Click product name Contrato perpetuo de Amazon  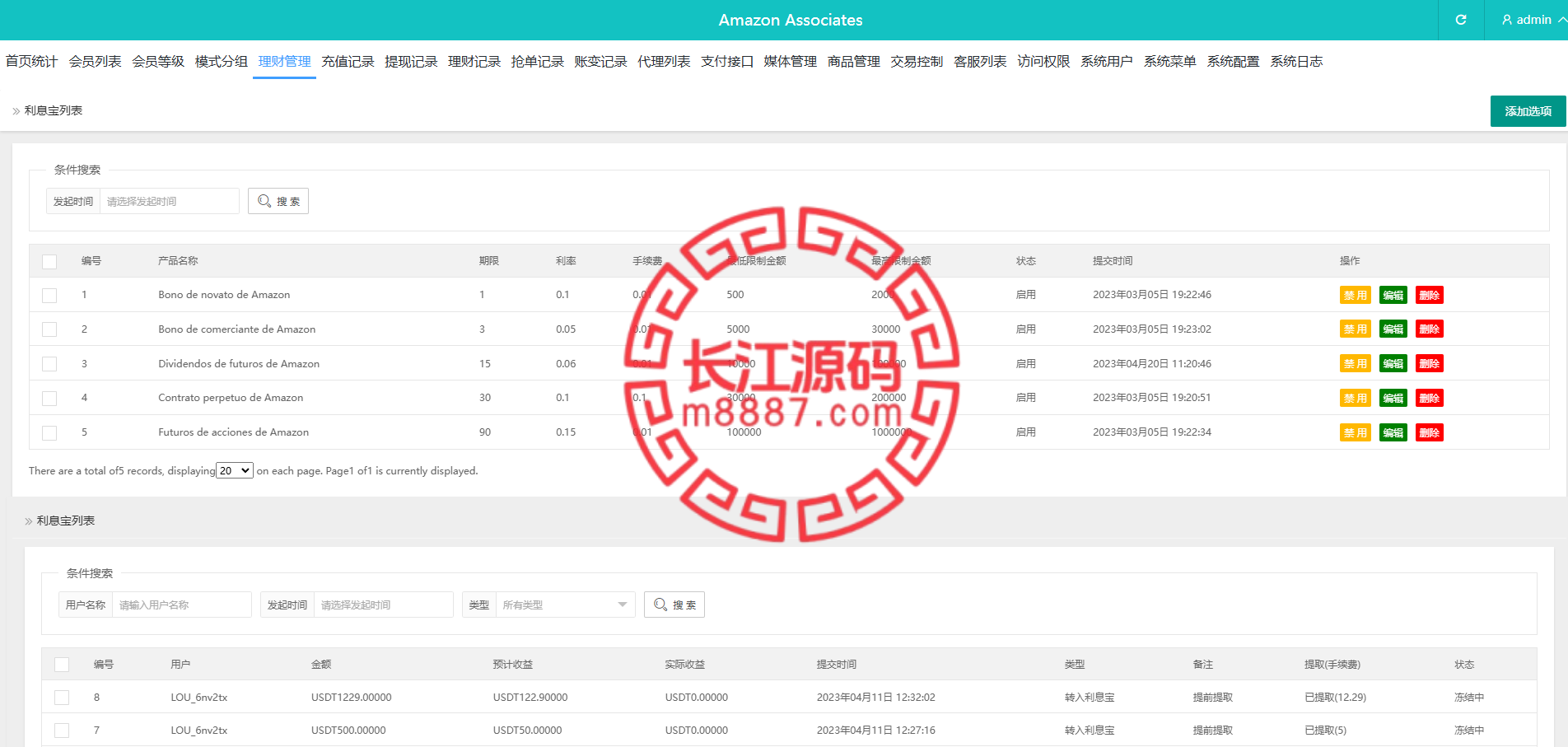point(231,398)
